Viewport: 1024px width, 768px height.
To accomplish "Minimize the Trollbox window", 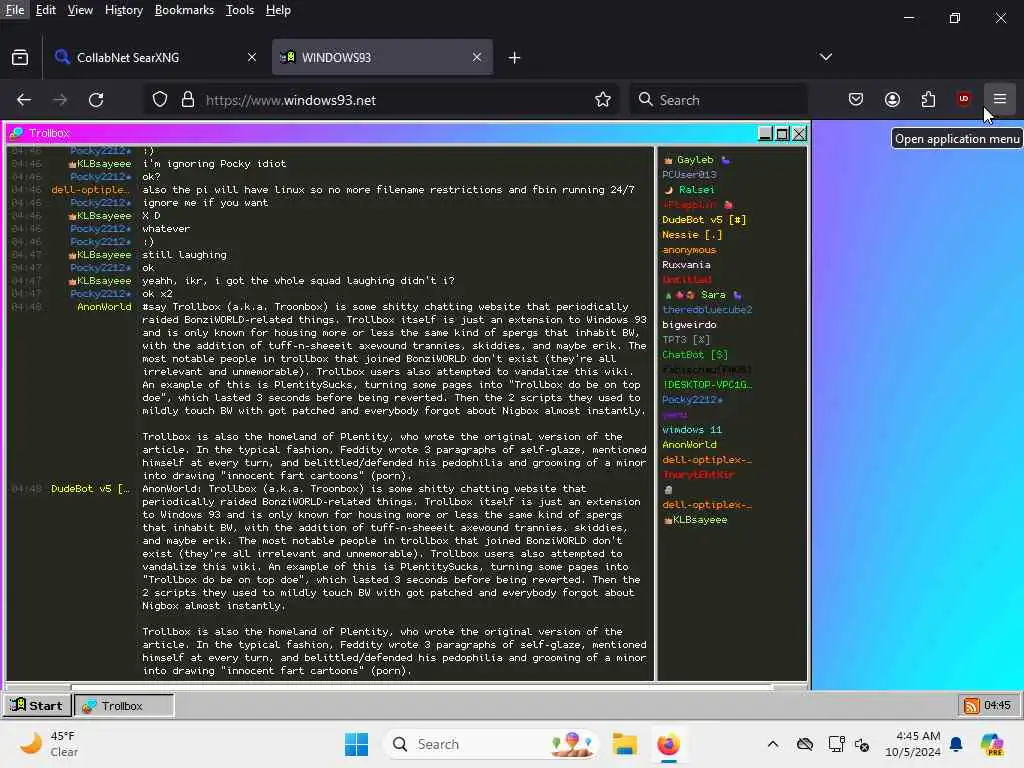I will [765, 133].
